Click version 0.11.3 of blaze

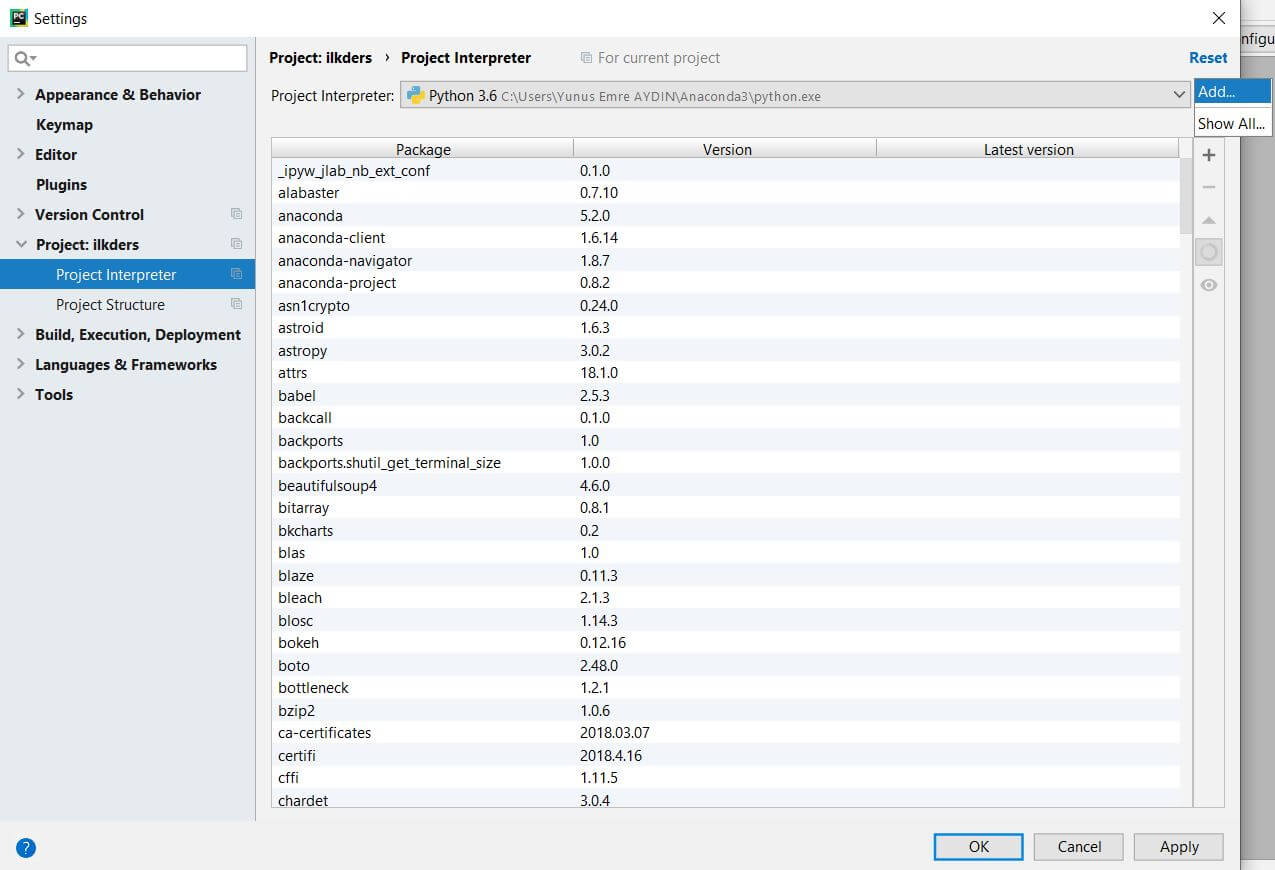[599, 575]
